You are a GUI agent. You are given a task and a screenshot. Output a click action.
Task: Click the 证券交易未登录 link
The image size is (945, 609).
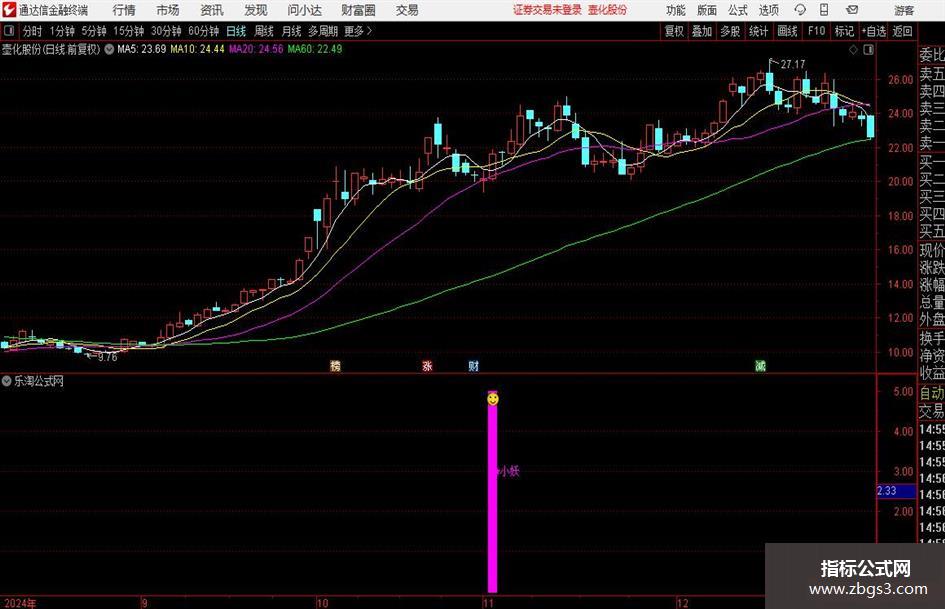(x=547, y=10)
